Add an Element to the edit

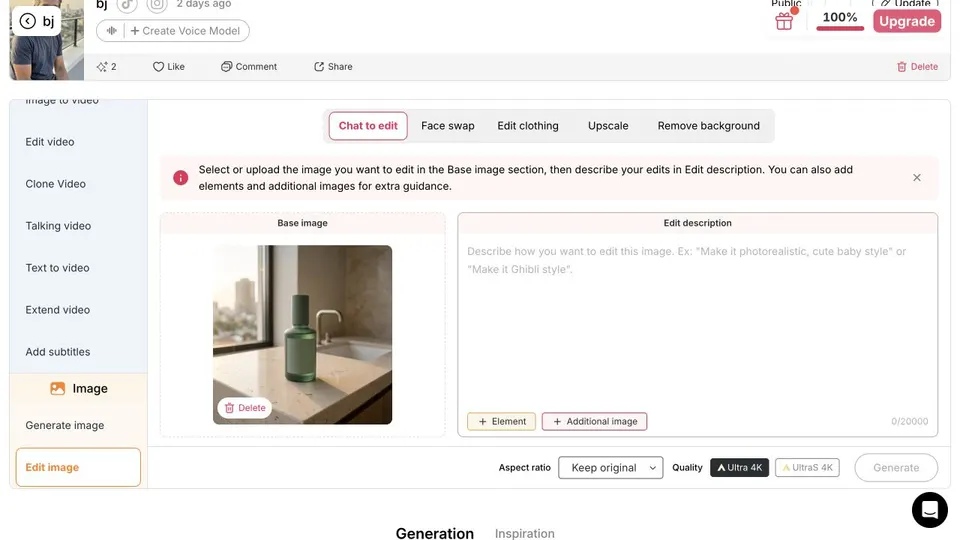coord(501,421)
